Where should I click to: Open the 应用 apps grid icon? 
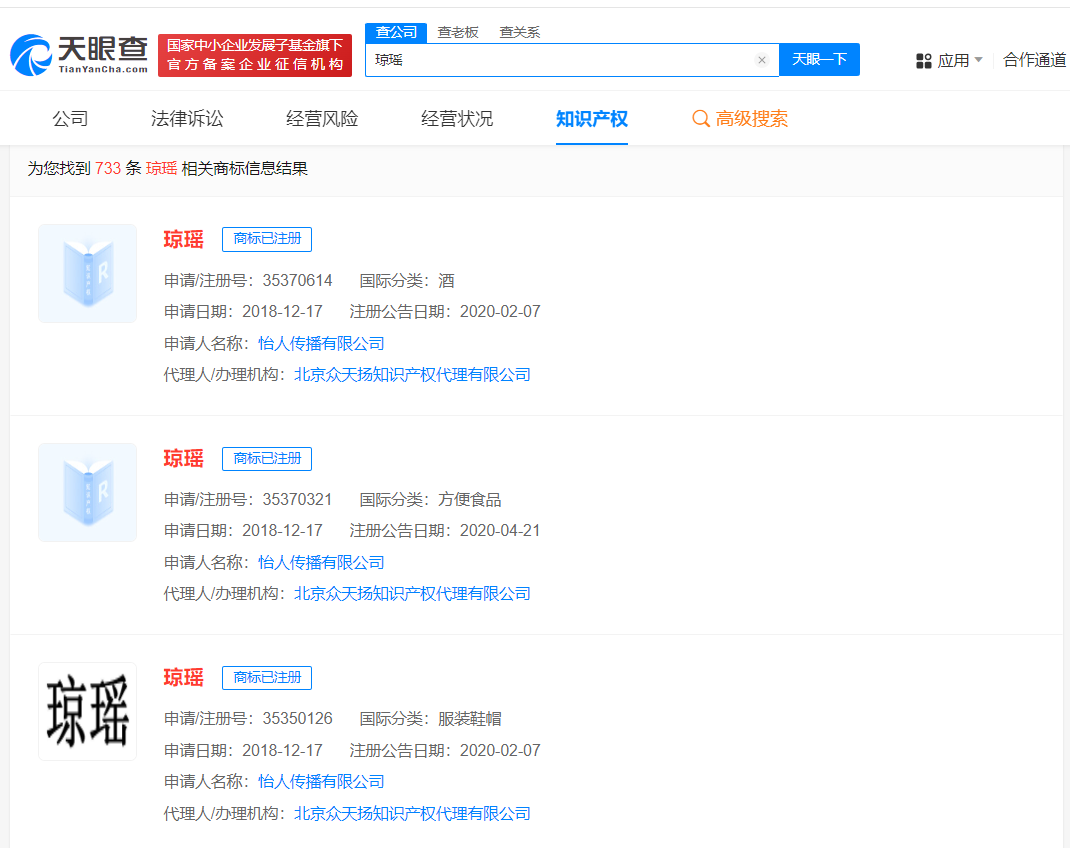(922, 60)
